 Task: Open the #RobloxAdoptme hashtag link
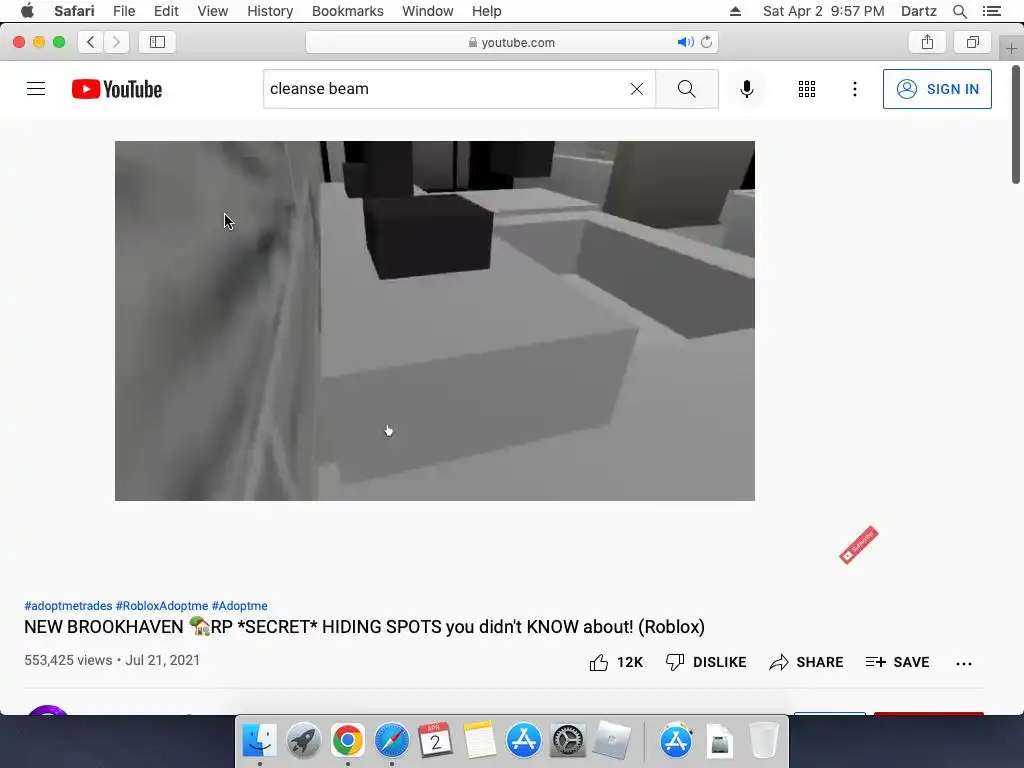(162, 606)
